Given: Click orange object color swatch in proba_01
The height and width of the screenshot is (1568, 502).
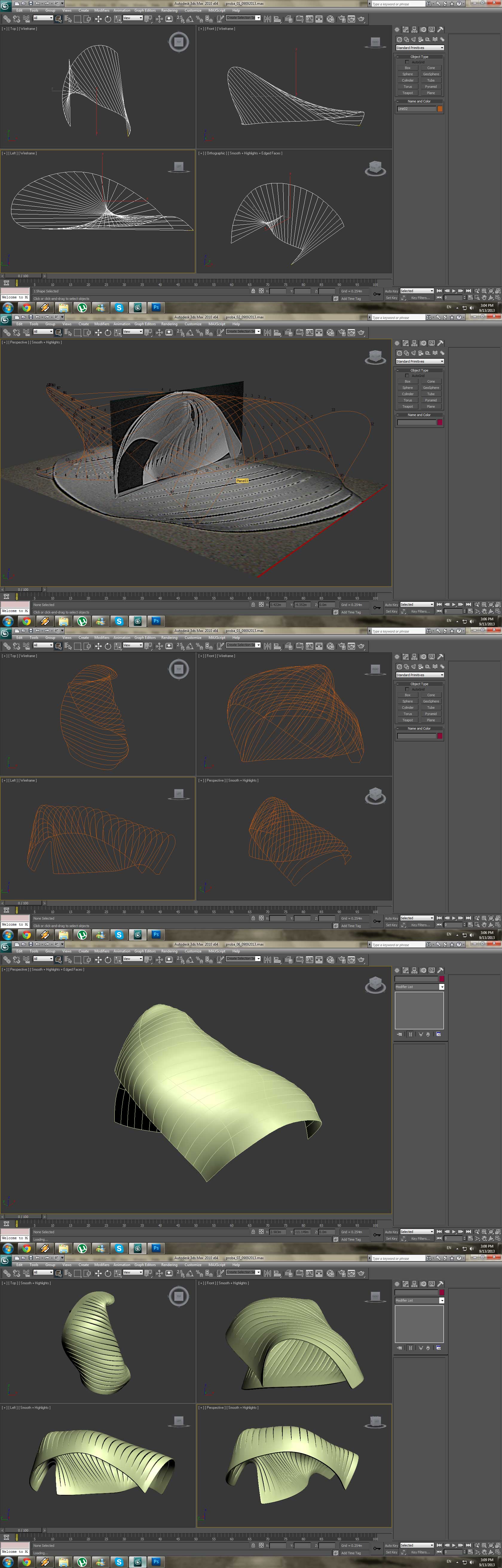Looking at the screenshot, I should 440,109.
